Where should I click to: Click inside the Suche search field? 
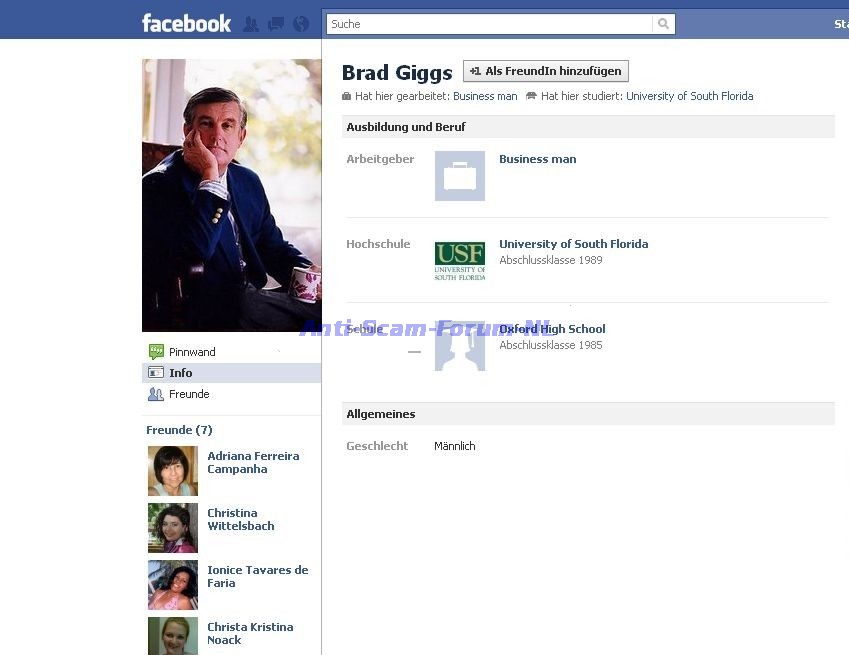click(x=489, y=24)
